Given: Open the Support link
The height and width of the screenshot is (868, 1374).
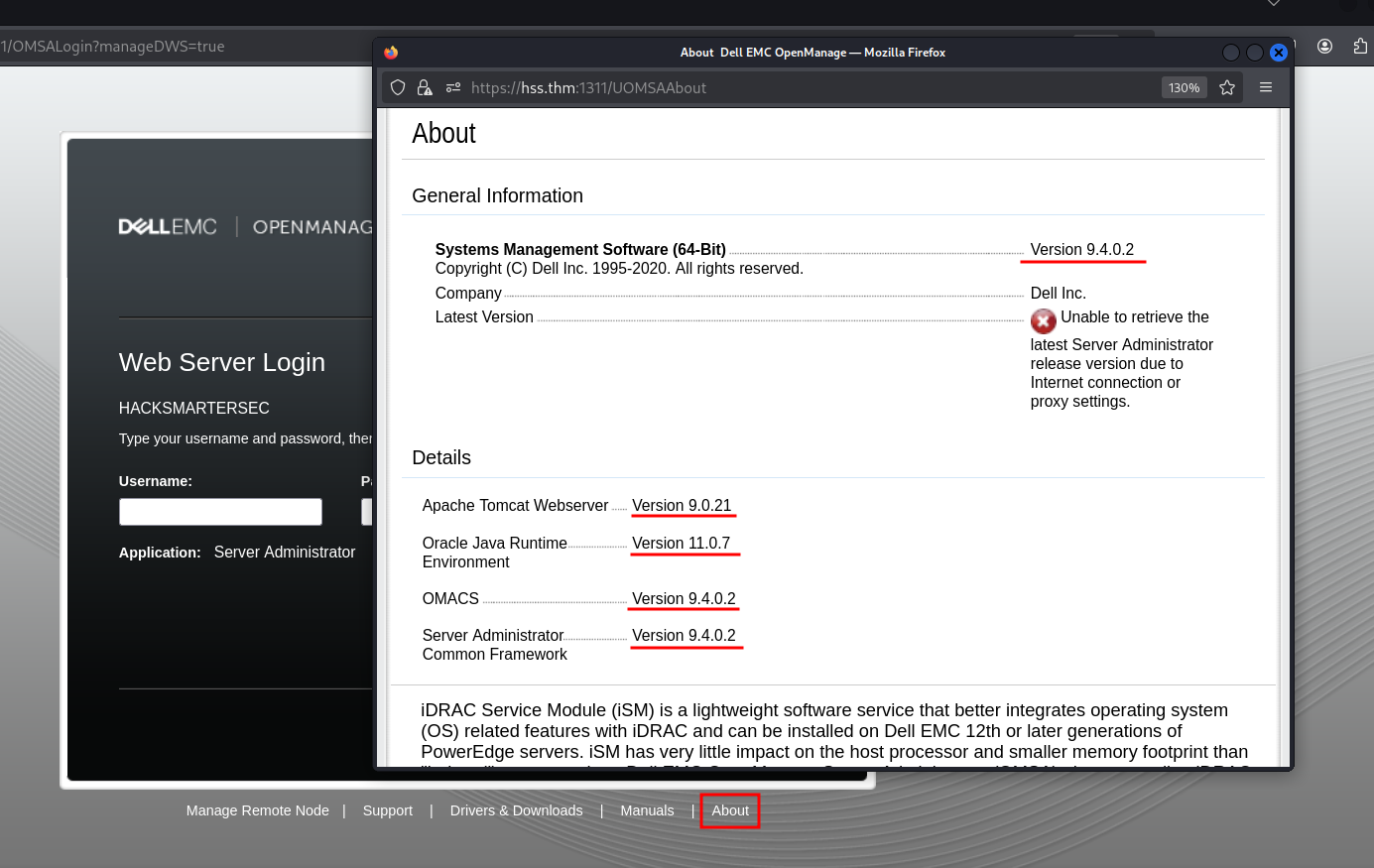Looking at the screenshot, I should (387, 810).
